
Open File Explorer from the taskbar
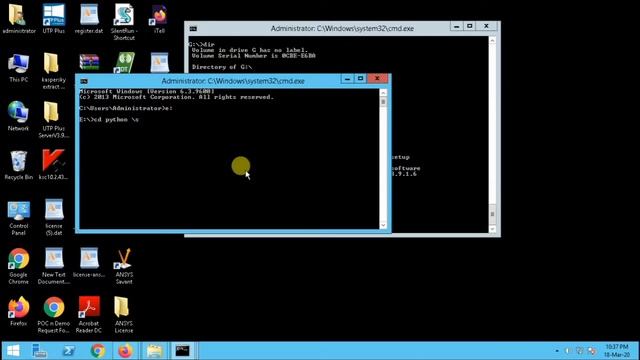tap(154, 351)
